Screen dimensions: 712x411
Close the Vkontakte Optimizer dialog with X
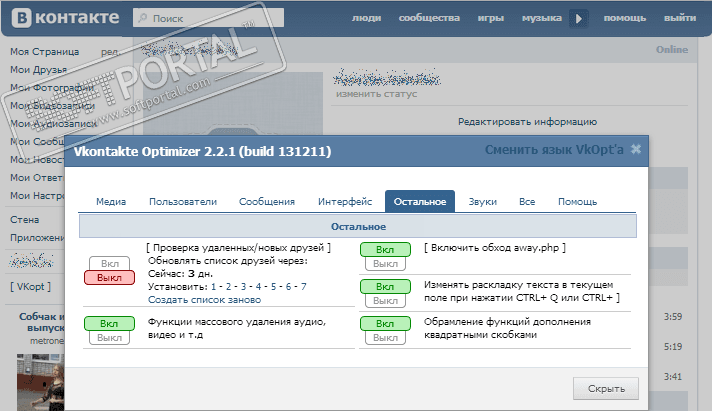[x=636, y=149]
